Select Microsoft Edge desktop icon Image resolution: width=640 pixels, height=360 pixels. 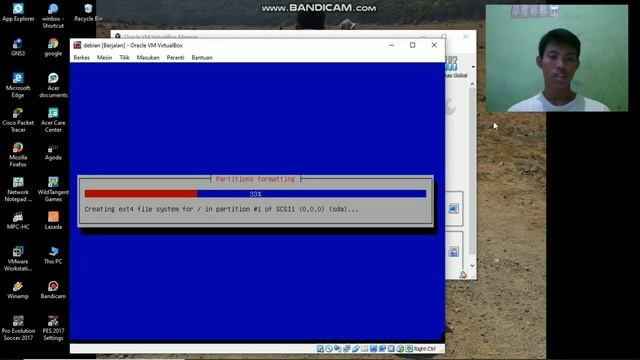18,85
